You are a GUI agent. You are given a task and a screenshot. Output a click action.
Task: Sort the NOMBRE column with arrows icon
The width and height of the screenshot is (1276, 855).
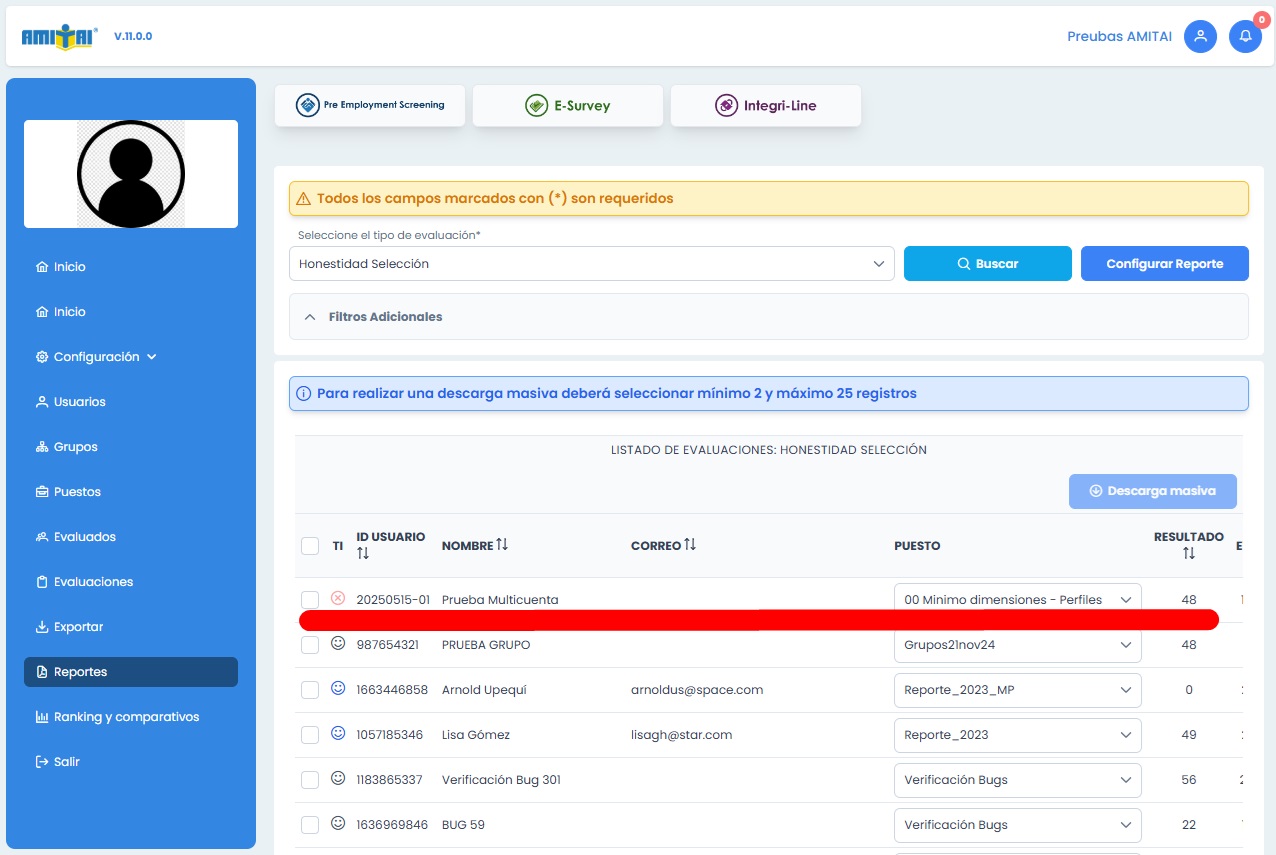pos(502,544)
